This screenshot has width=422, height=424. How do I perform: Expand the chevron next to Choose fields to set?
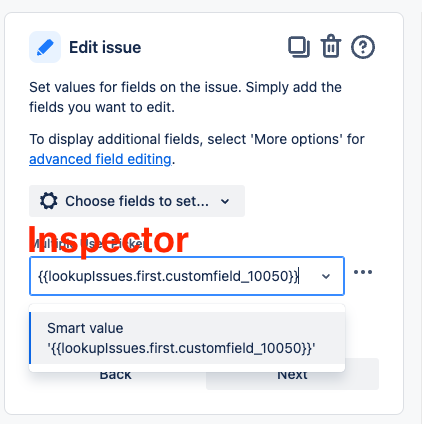pos(225,201)
